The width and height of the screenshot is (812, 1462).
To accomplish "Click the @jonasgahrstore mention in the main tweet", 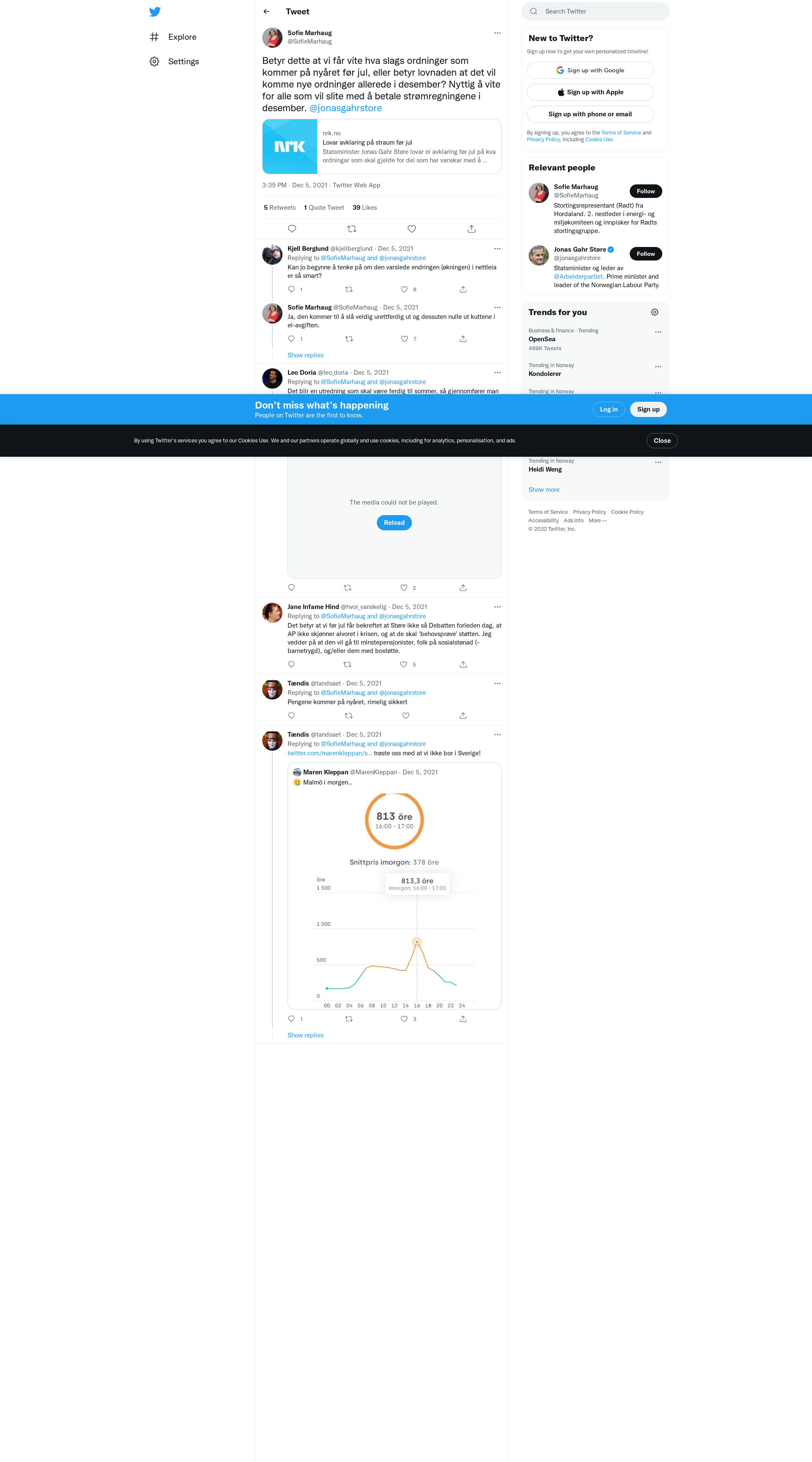I will point(346,108).
